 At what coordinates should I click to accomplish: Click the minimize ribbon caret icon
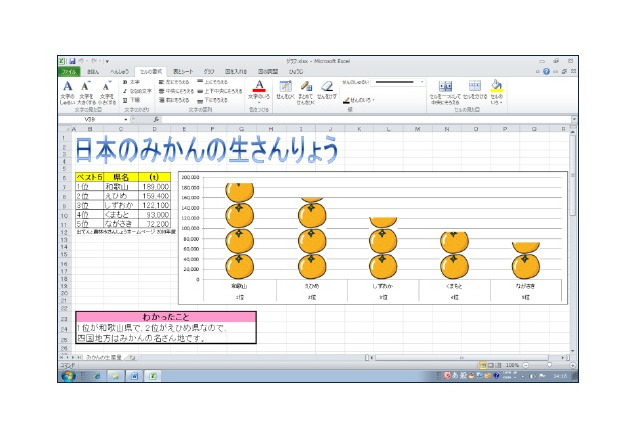point(538,72)
